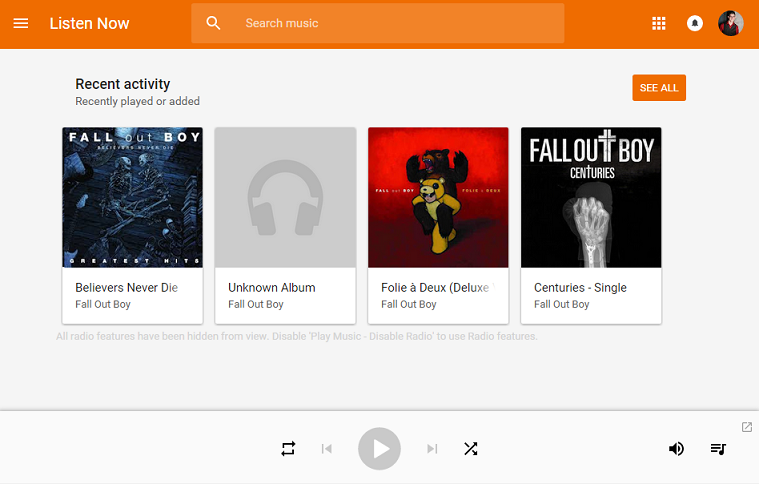Click the Listen Now page title

point(90,23)
